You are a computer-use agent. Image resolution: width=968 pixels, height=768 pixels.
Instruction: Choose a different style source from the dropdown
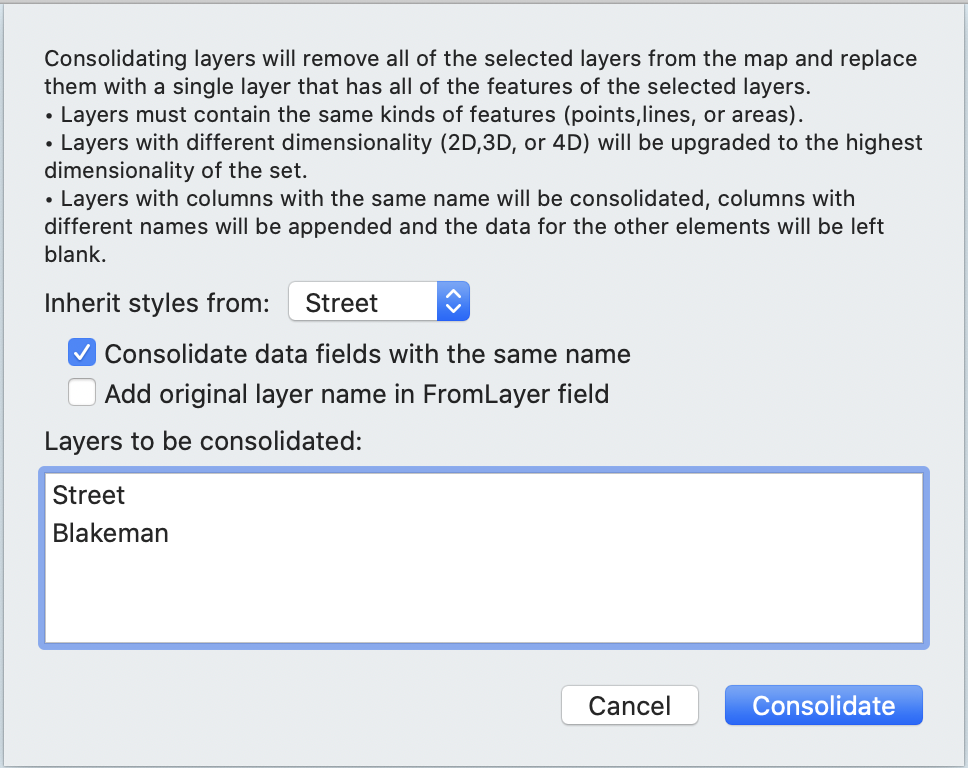pyautogui.click(x=378, y=301)
